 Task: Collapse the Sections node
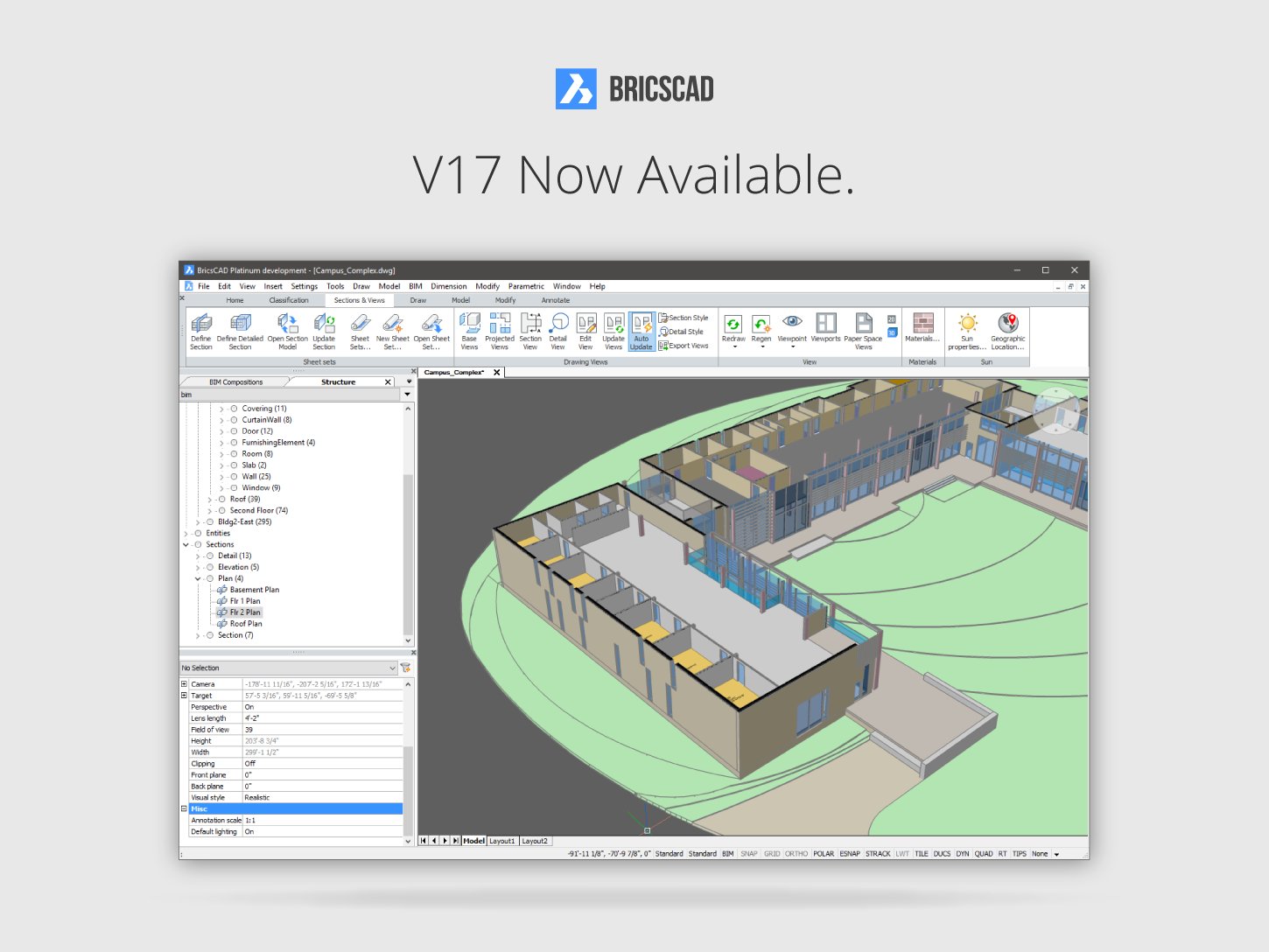pyautogui.click(x=185, y=544)
